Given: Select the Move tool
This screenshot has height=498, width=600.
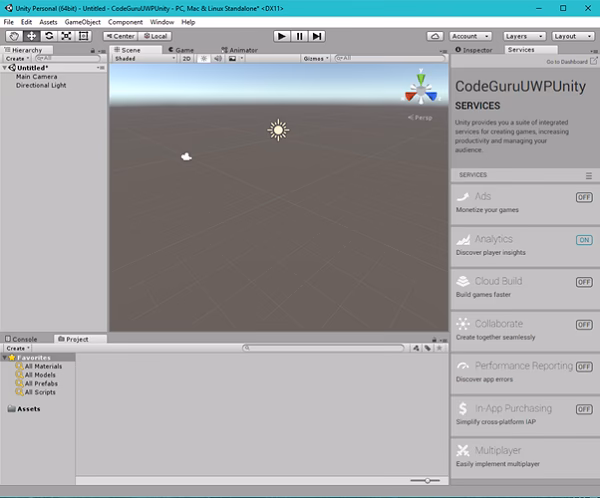Looking at the screenshot, I should click(31, 36).
